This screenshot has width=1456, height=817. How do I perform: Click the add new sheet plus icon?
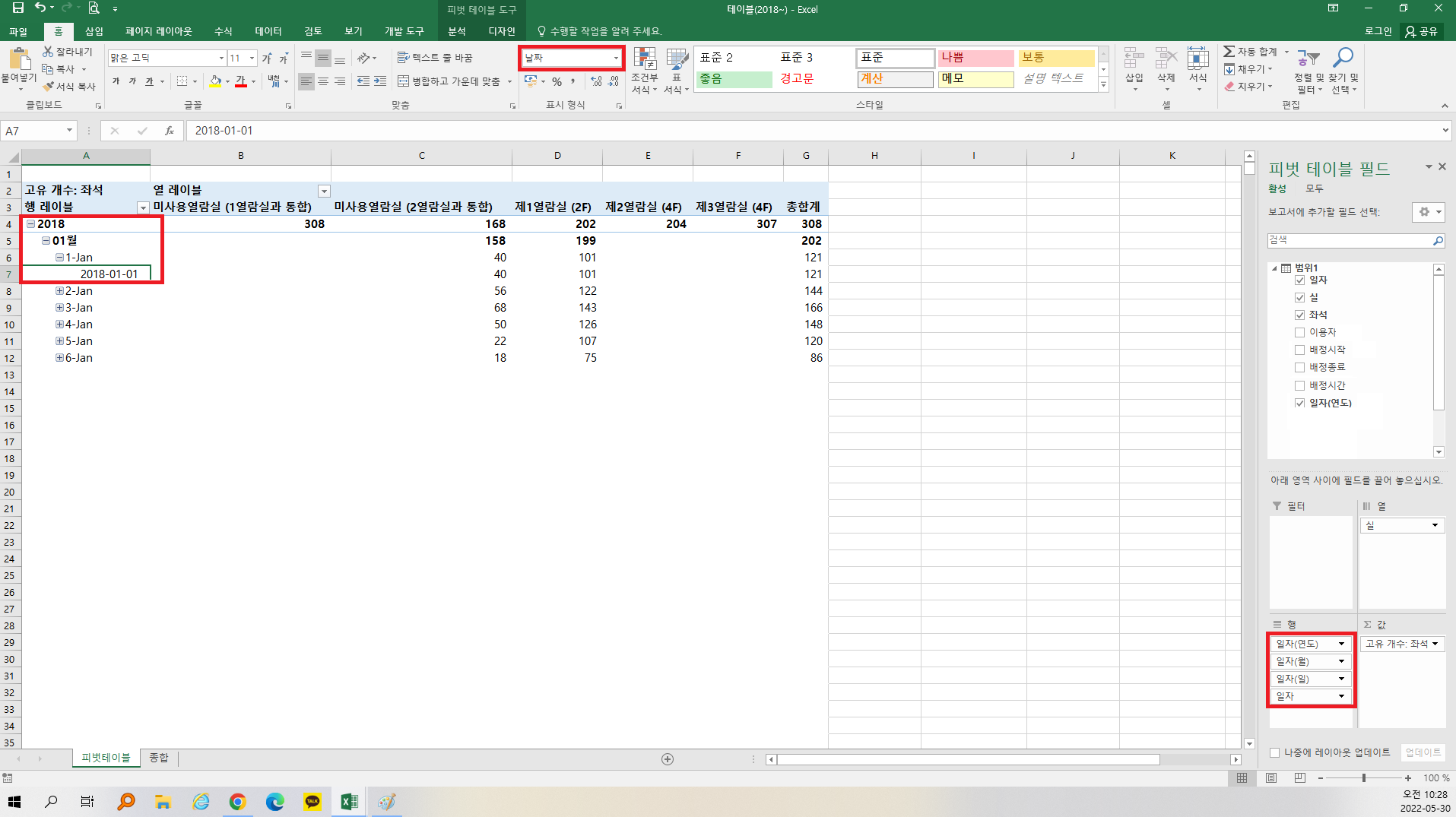coord(668,759)
